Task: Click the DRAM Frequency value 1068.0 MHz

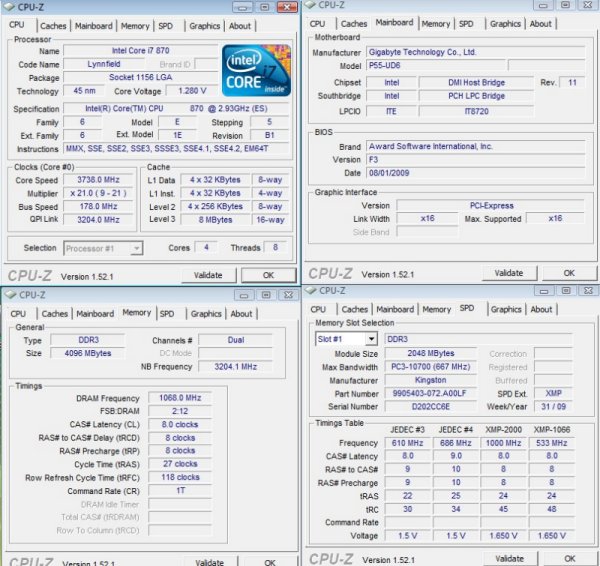Action: pyautogui.click(x=180, y=398)
